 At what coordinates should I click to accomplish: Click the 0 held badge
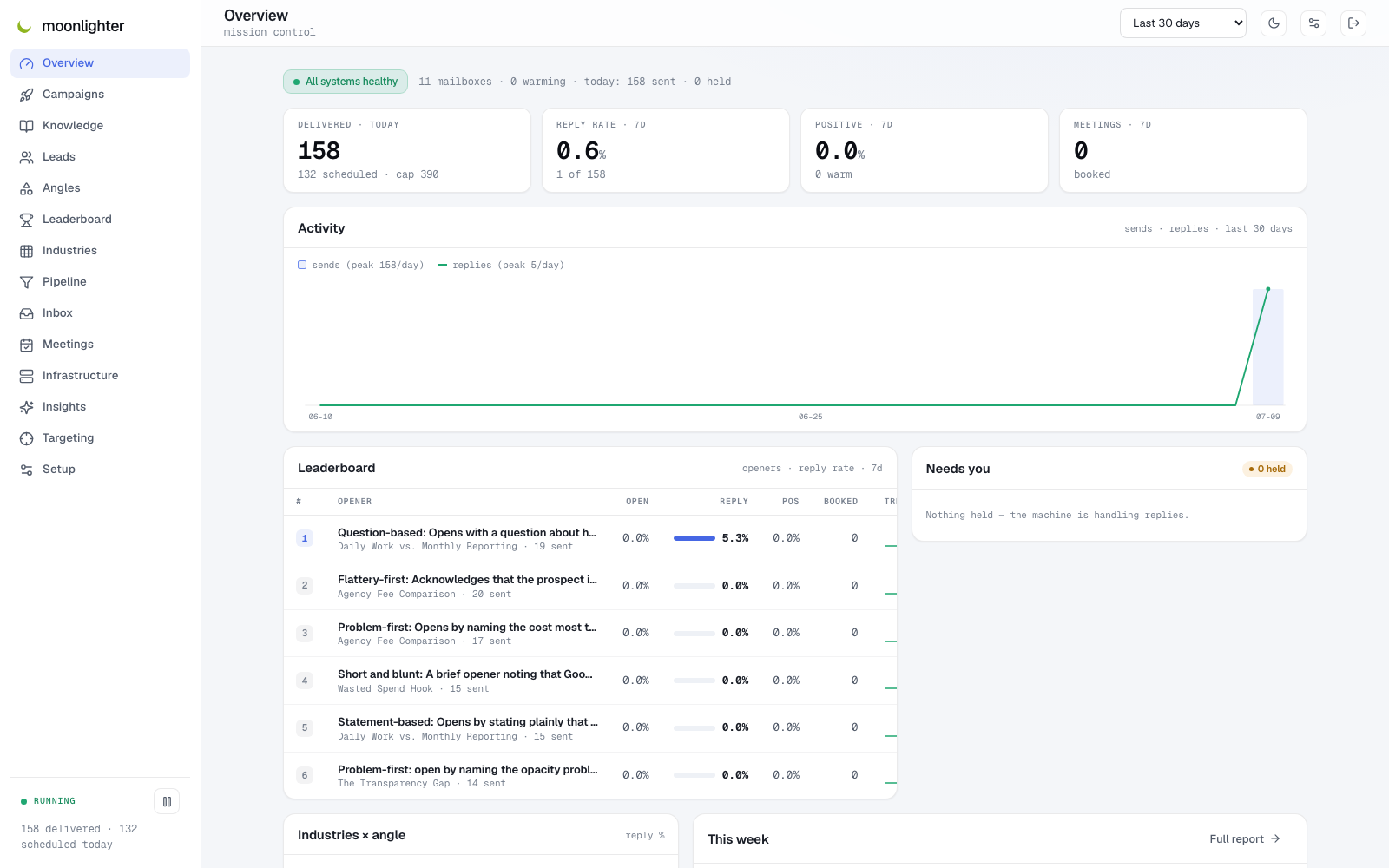tap(1267, 469)
